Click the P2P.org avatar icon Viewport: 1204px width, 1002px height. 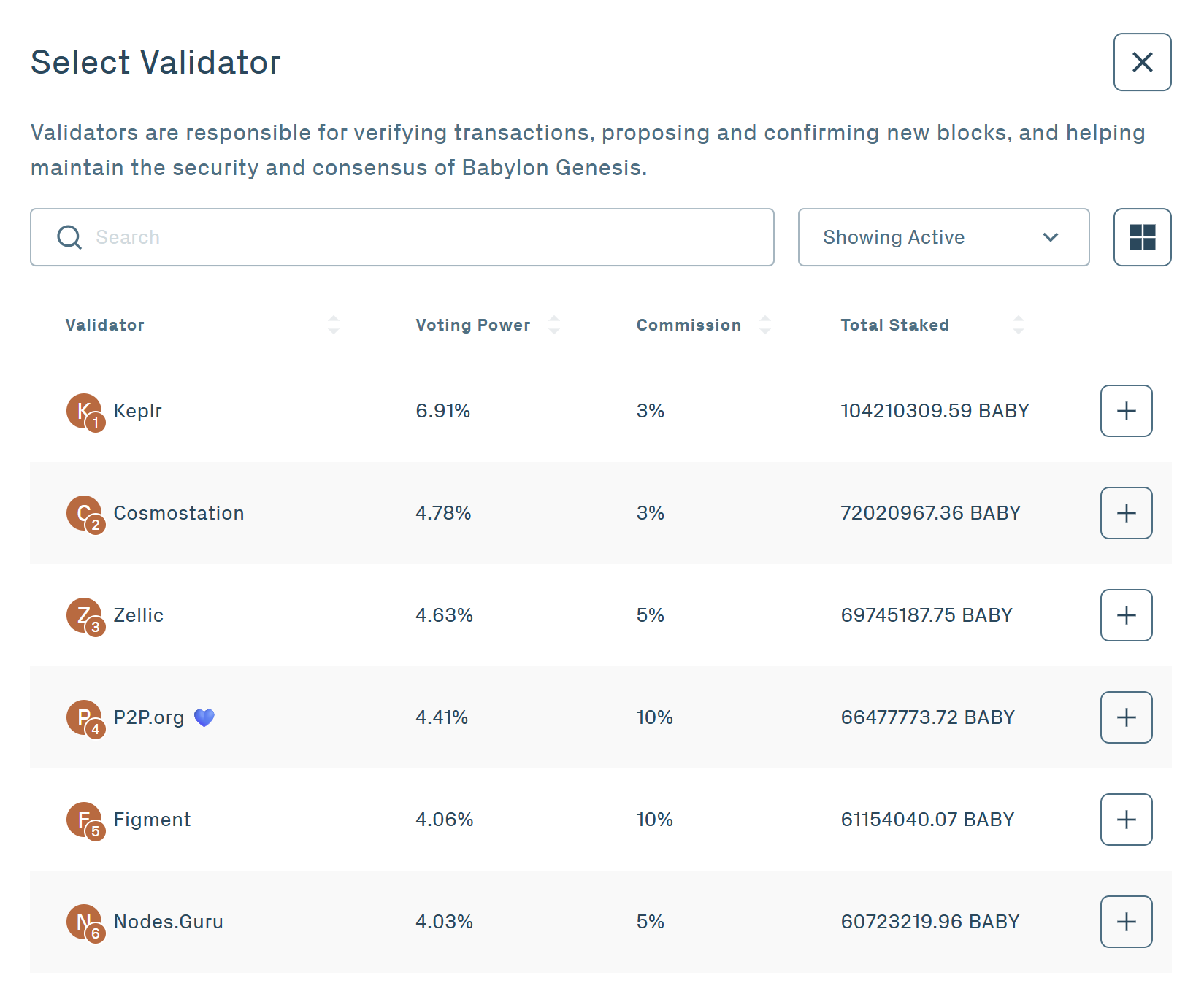(85, 717)
